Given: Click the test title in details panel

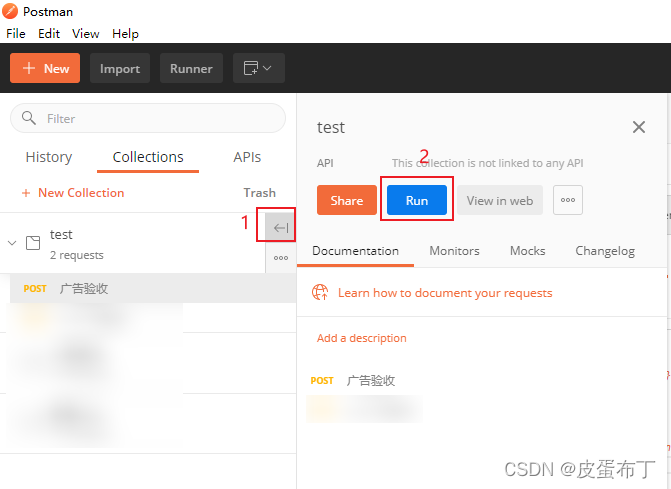Looking at the screenshot, I should [x=331, y=127].
